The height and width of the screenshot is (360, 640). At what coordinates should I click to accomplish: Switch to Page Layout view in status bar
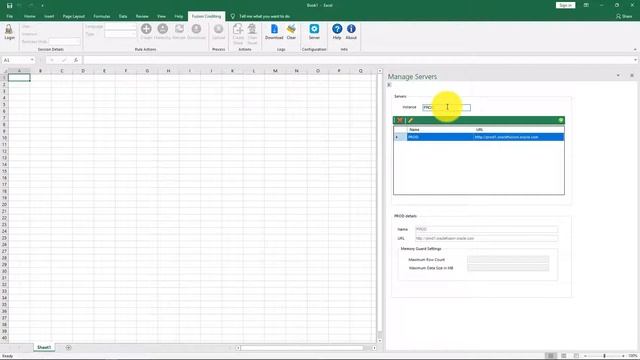tap(564, 356)
